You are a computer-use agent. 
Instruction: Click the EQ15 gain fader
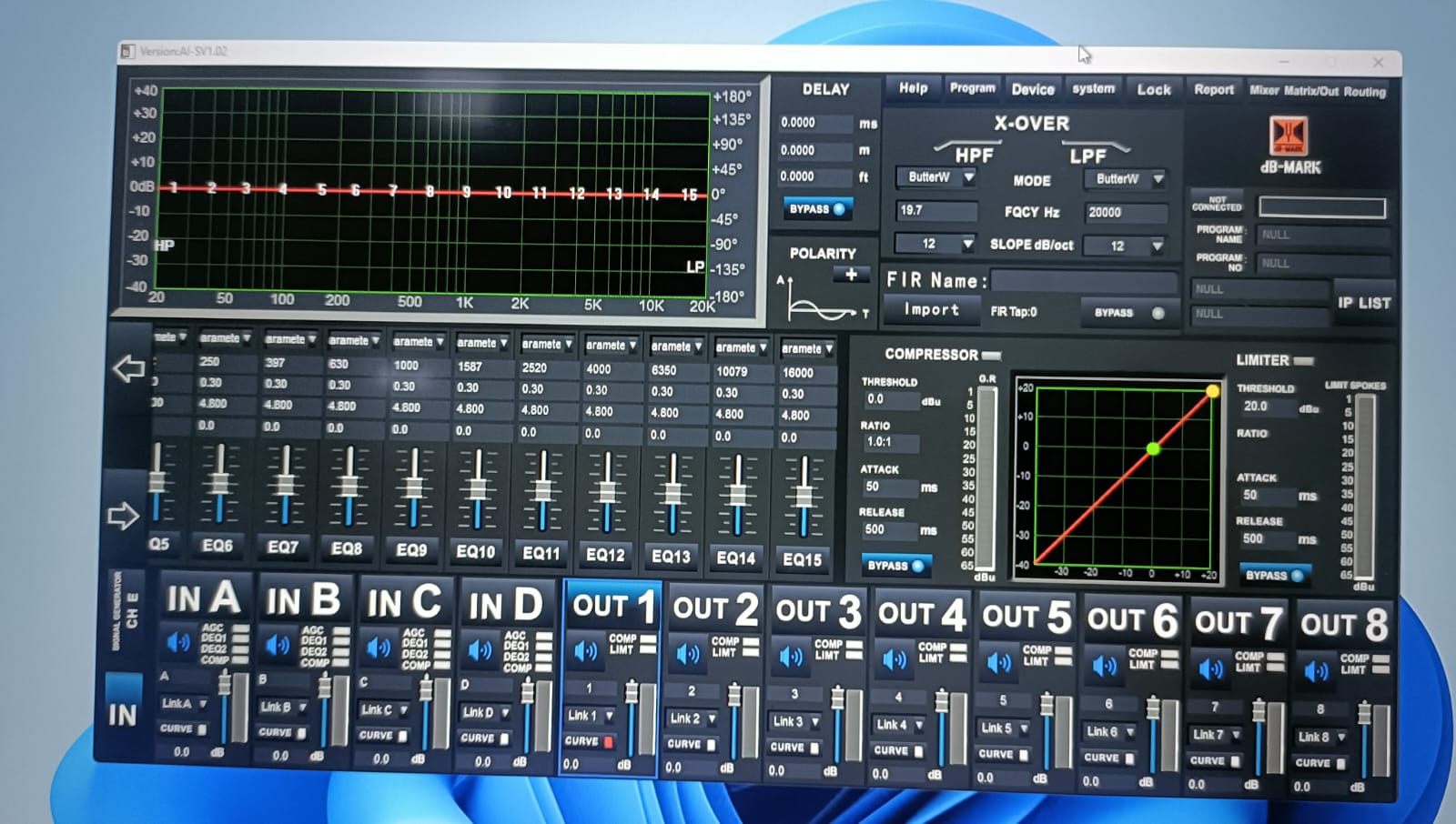803,497
